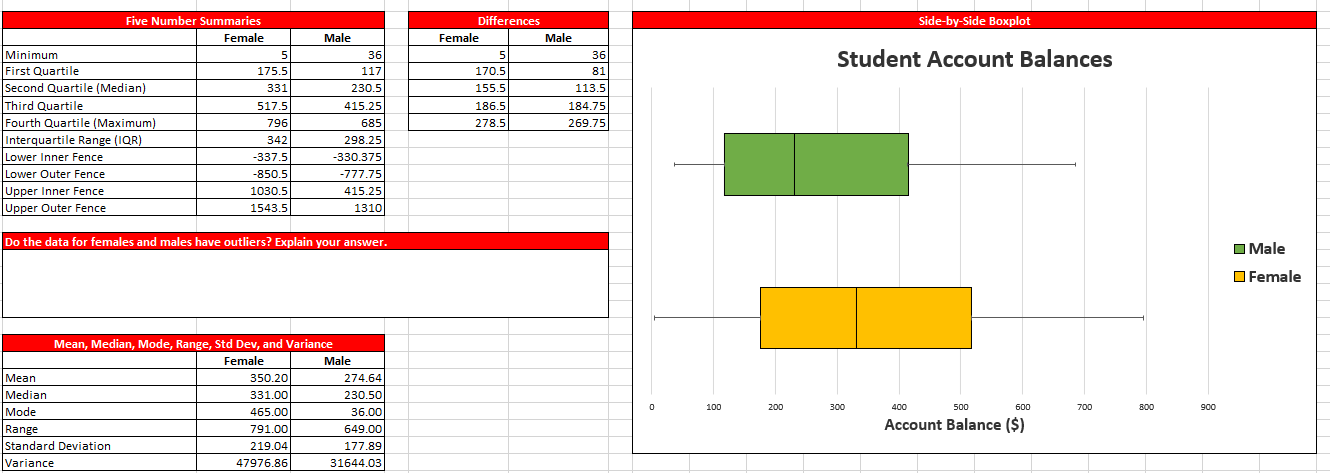Click the cell showing 1310

point(338,208)
